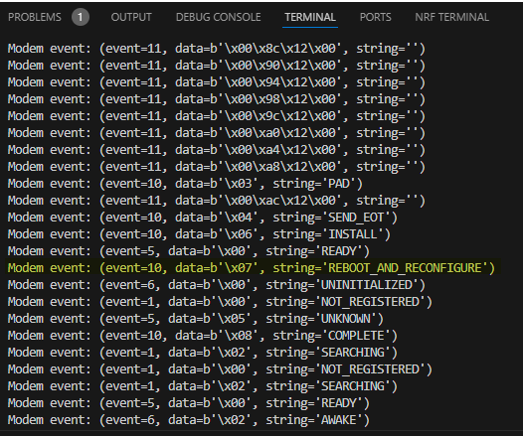Open the PROBLEMS panel tab

coord(35,17)
